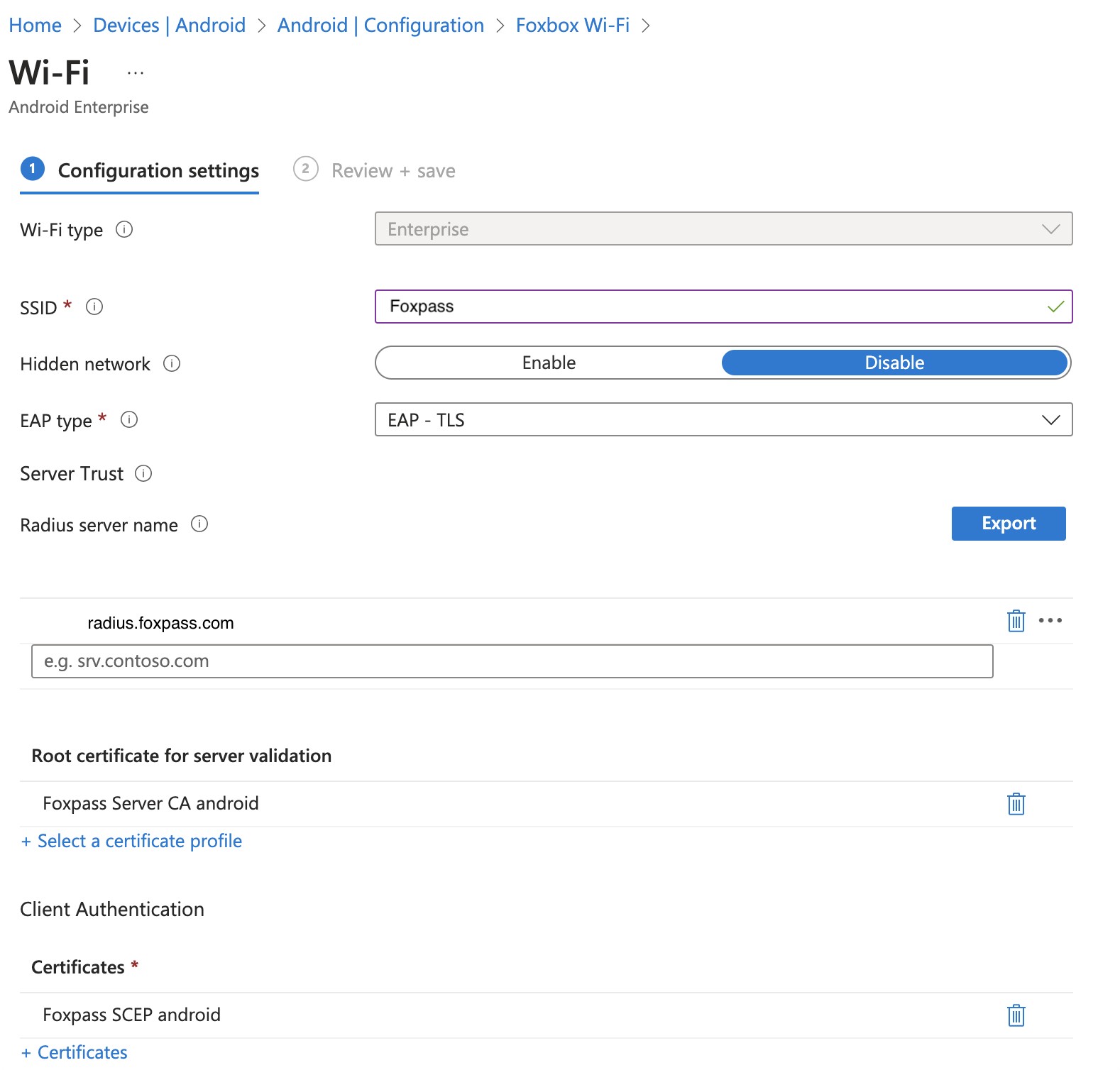Viewport: 1120px width, 1070px height.
Task: Select the radius.foxpass.com entry text
Action: (160, 623)
